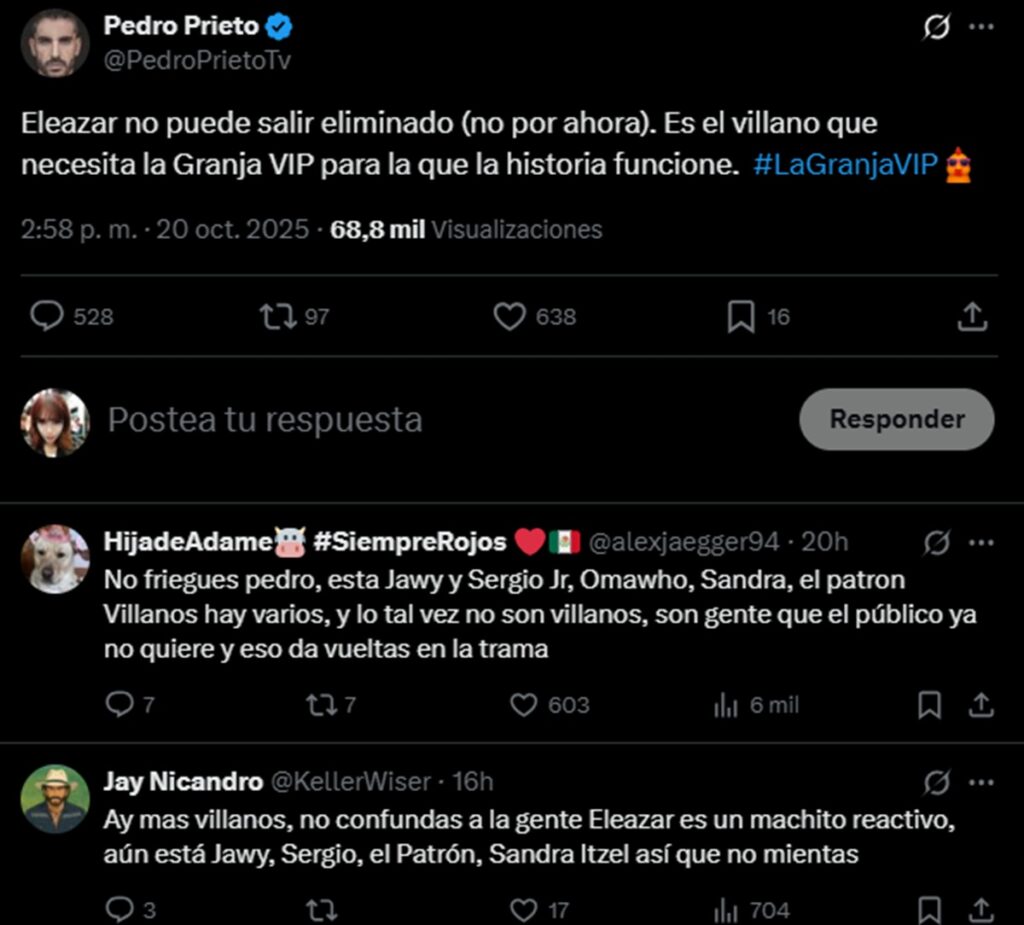
Task: Open more options on HijadeAdame's reply
Action: point(981,542)
